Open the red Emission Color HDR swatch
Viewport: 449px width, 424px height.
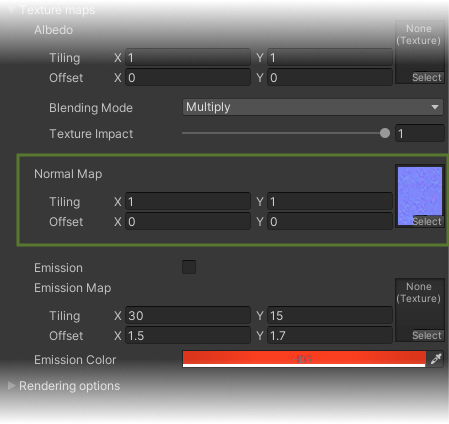304,359
